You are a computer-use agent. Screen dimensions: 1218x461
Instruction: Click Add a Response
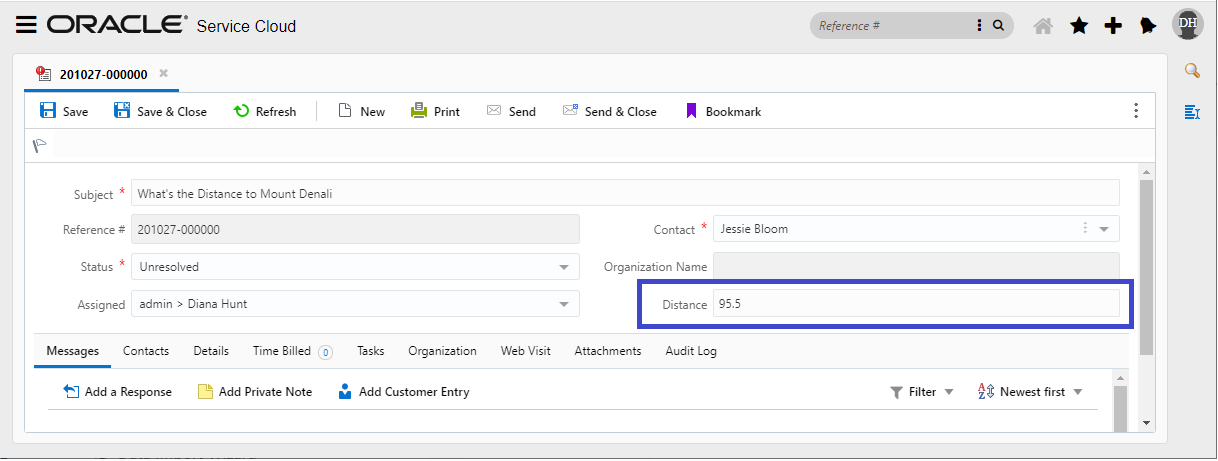118,392
